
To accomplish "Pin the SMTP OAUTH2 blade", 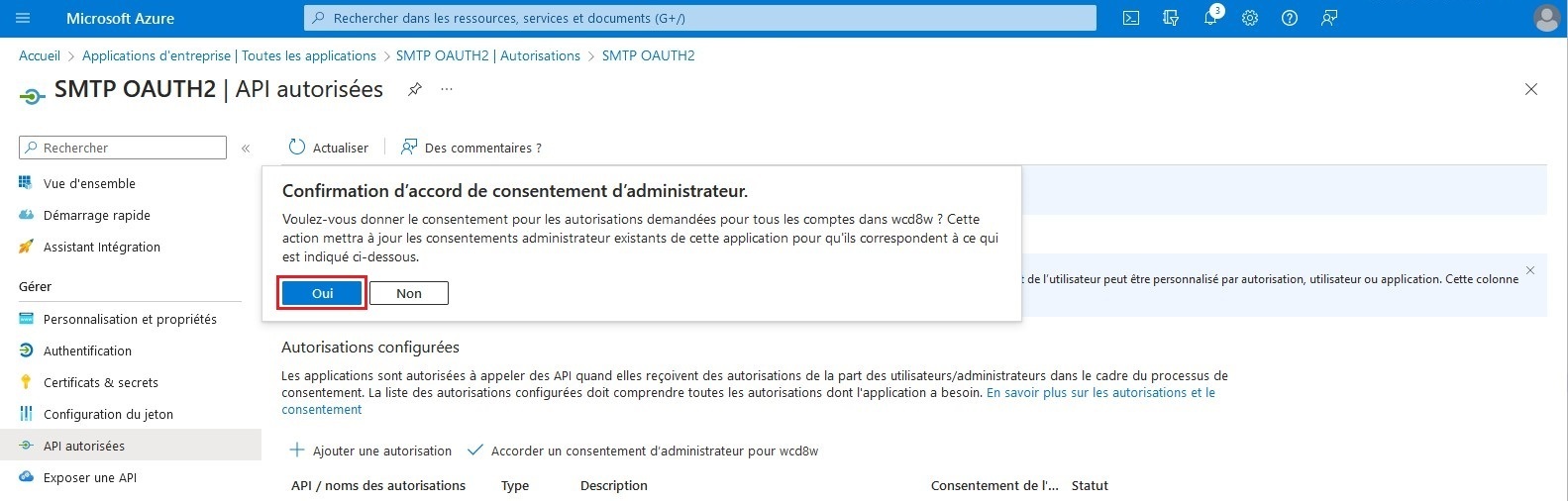I will [415, 89].
